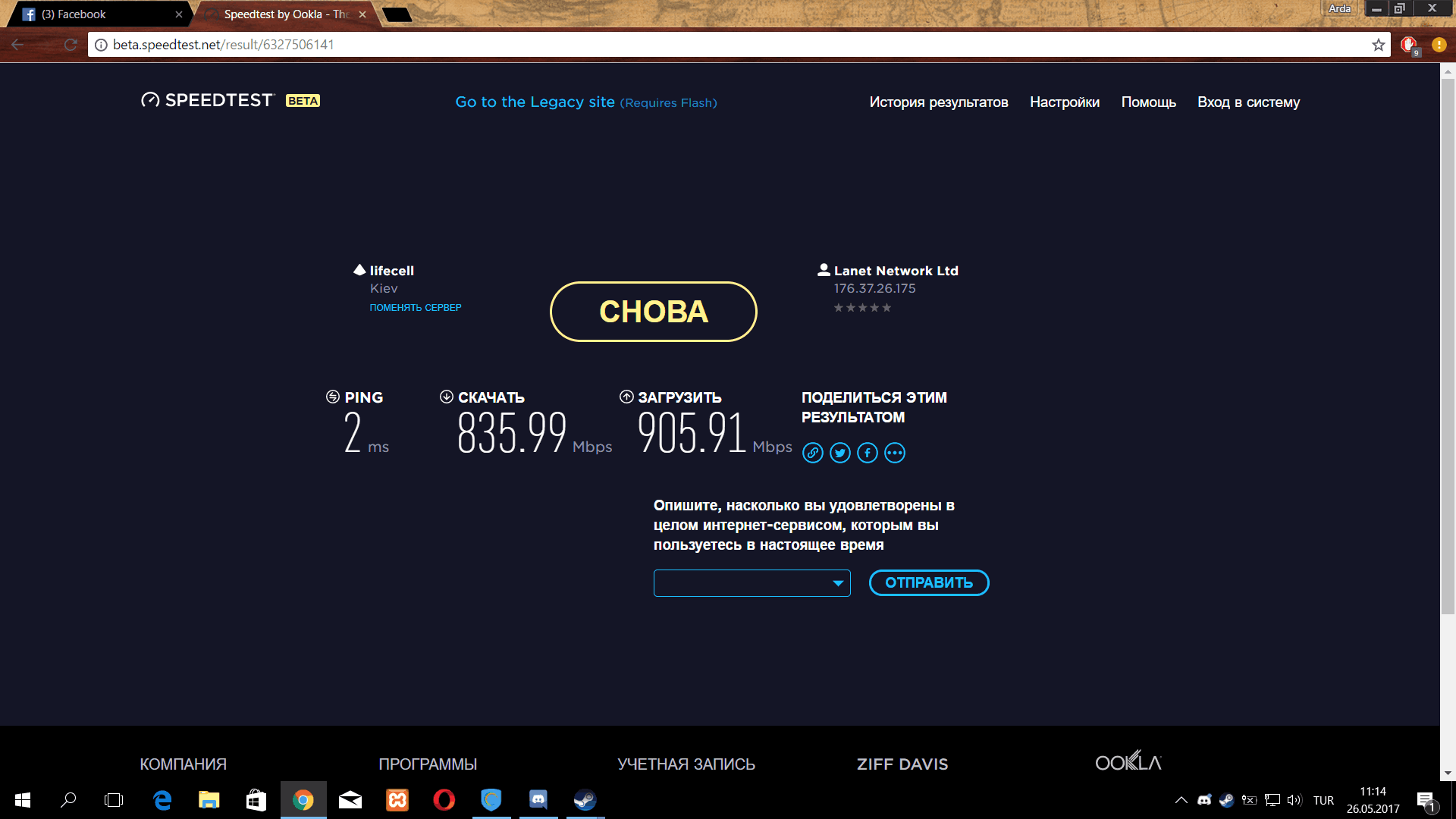Screen dimensions: 1456x819
Task: Open Action Center notifications icon
Action: (1426, 801)
